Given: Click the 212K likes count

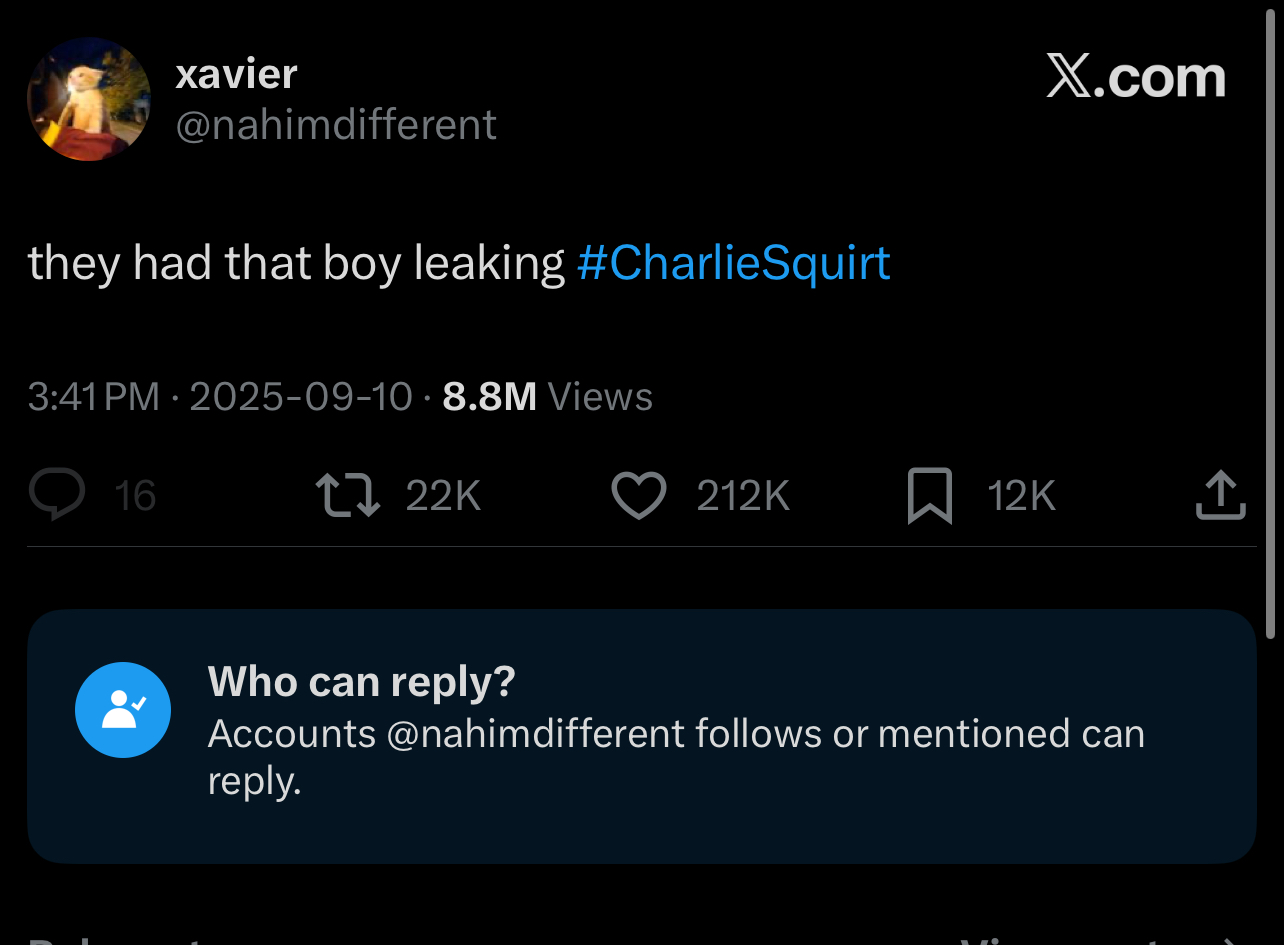Looking at the screenshot, I should (743, 496).
